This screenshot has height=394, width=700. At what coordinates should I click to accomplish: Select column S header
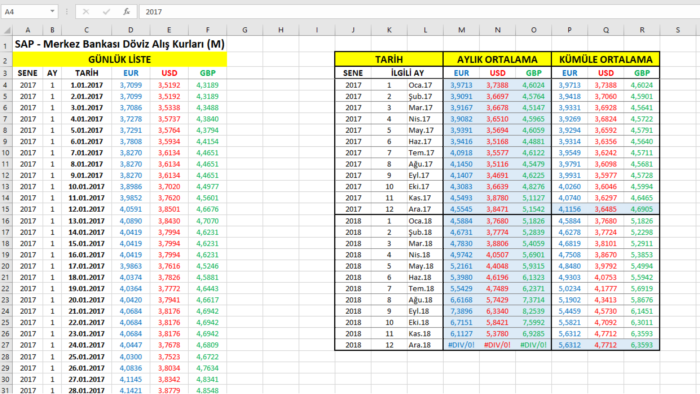pyautogui.click(x=678, y=30)
